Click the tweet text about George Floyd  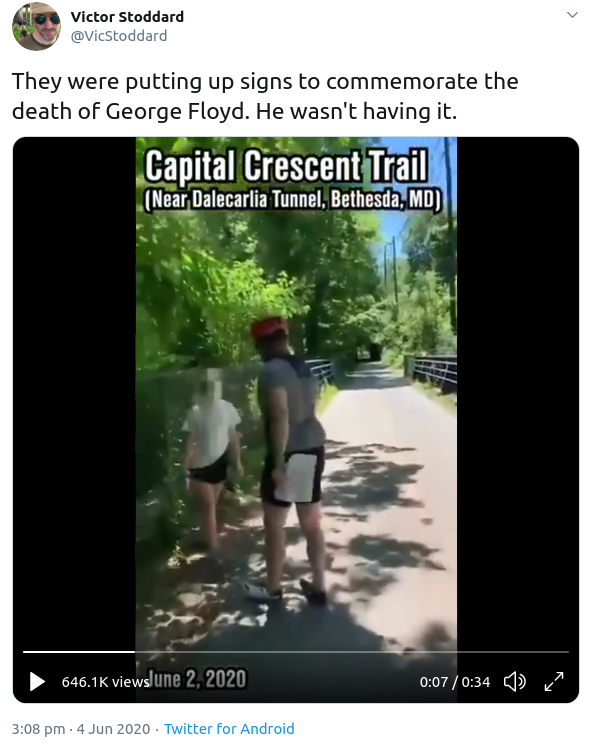click(265, 96)
